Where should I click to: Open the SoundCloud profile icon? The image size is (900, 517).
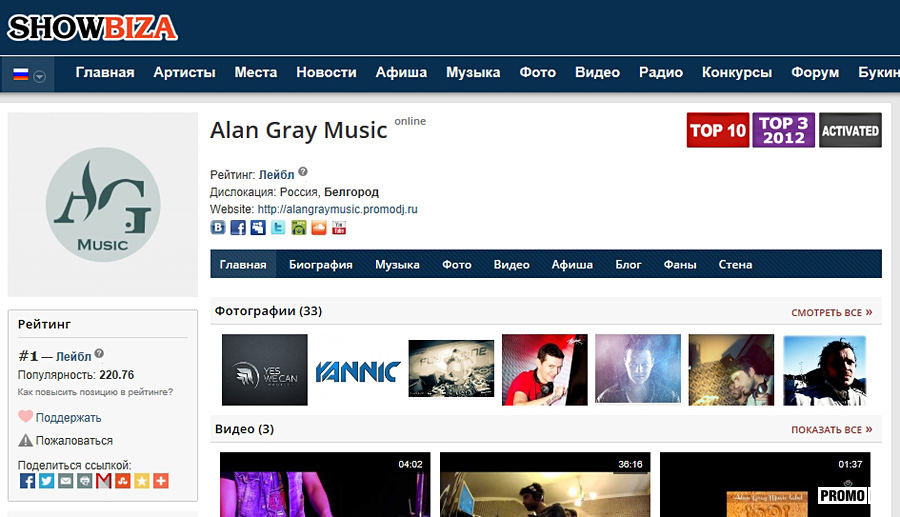click(319, 228)
